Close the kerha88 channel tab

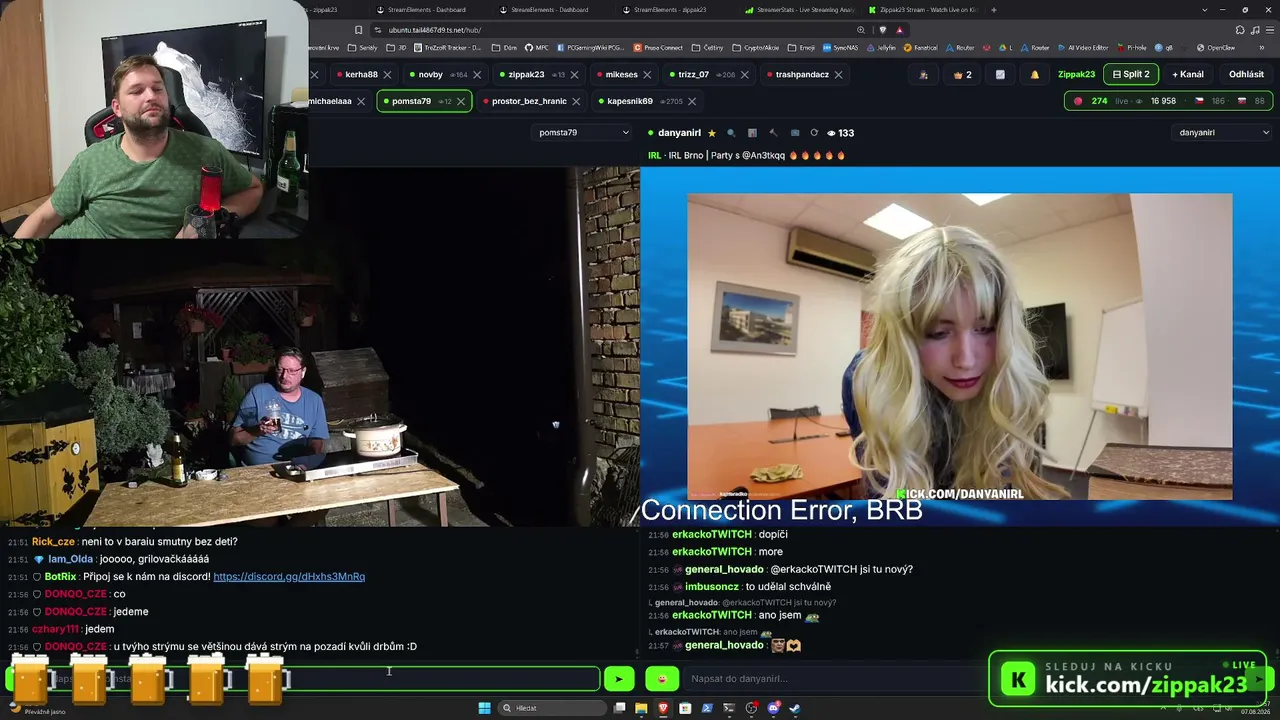point(387,74)
